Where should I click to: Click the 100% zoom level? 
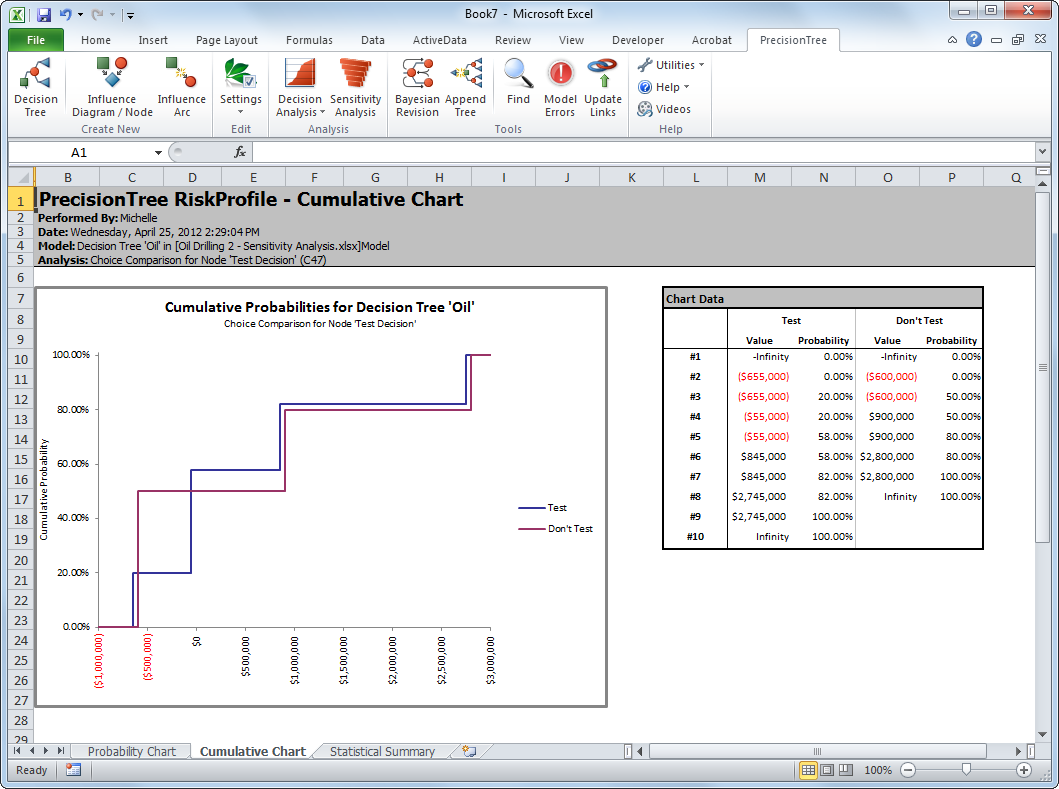[x=878, y=770]
